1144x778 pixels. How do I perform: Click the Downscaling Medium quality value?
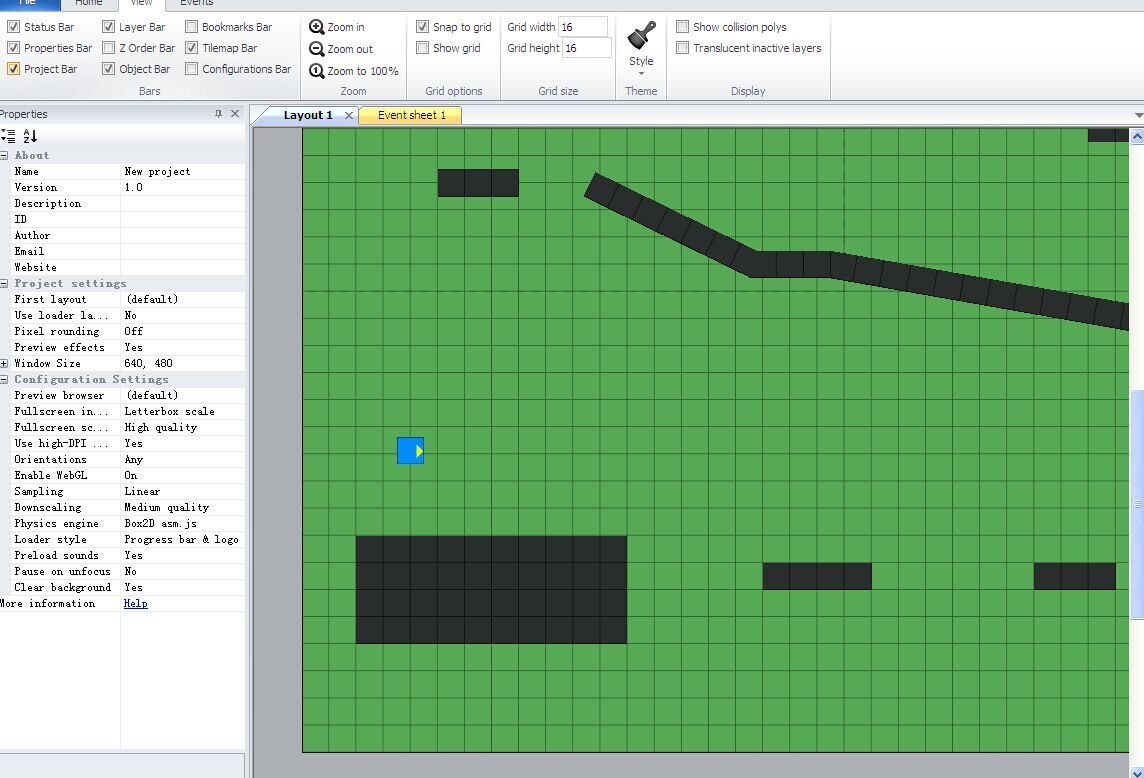[x=182, y=508]
